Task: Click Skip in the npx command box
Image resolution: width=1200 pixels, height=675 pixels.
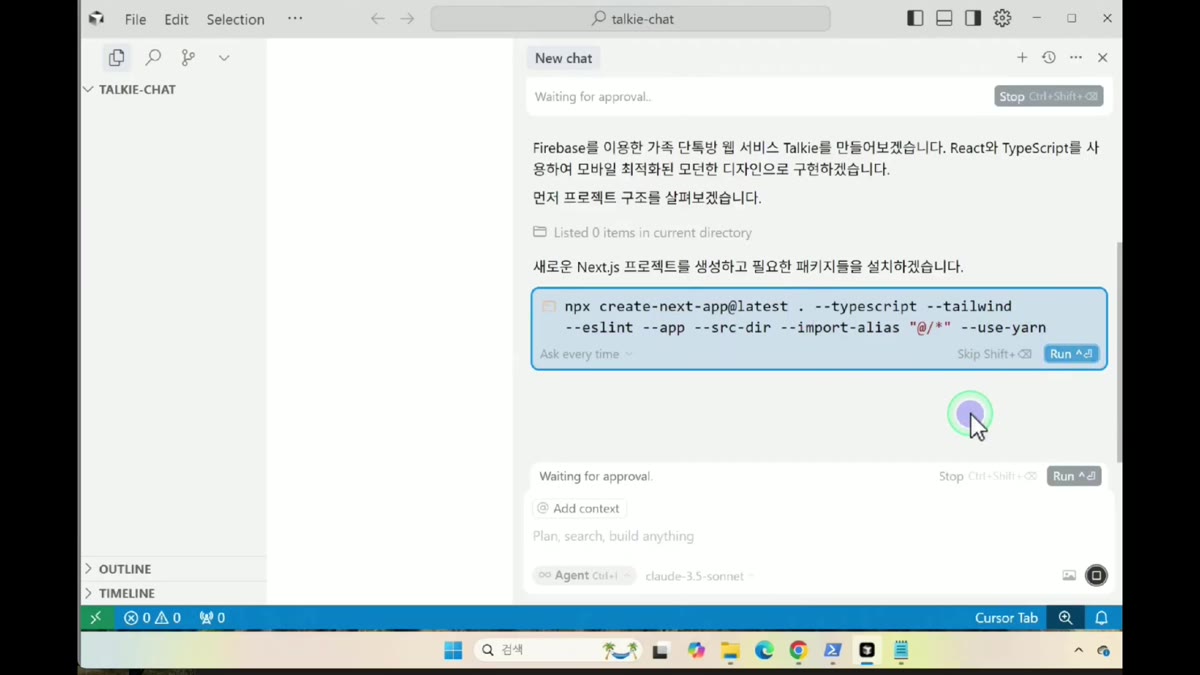Action: point(994,354)
